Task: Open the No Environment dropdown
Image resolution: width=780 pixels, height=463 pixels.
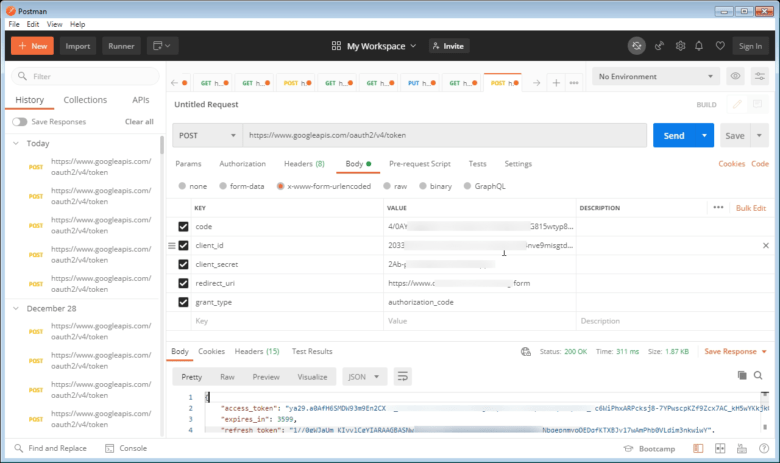Action: pyautogui.click(x=655, y=76)
